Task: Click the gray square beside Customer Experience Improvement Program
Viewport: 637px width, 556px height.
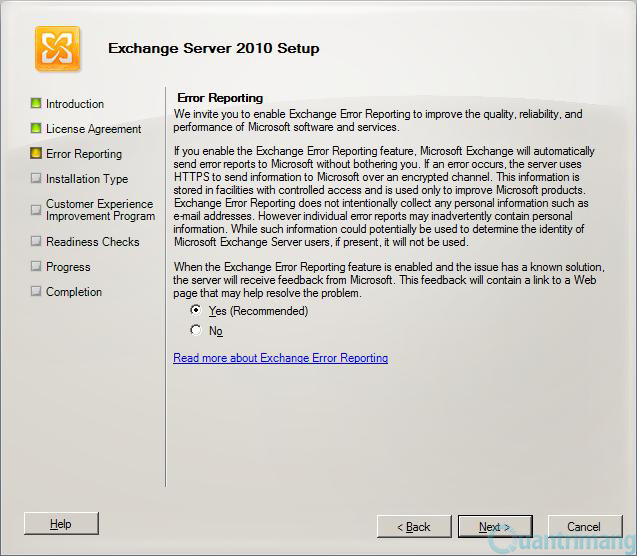Action: tap(36, 210)
